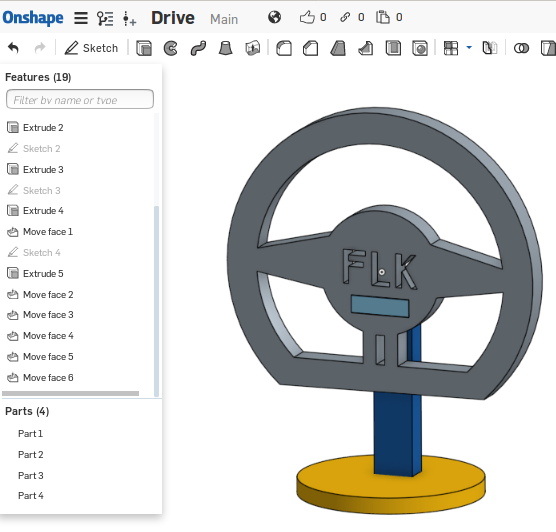Select the Fillet tool
Screen dimensions: 556x532
click(284, 48)
